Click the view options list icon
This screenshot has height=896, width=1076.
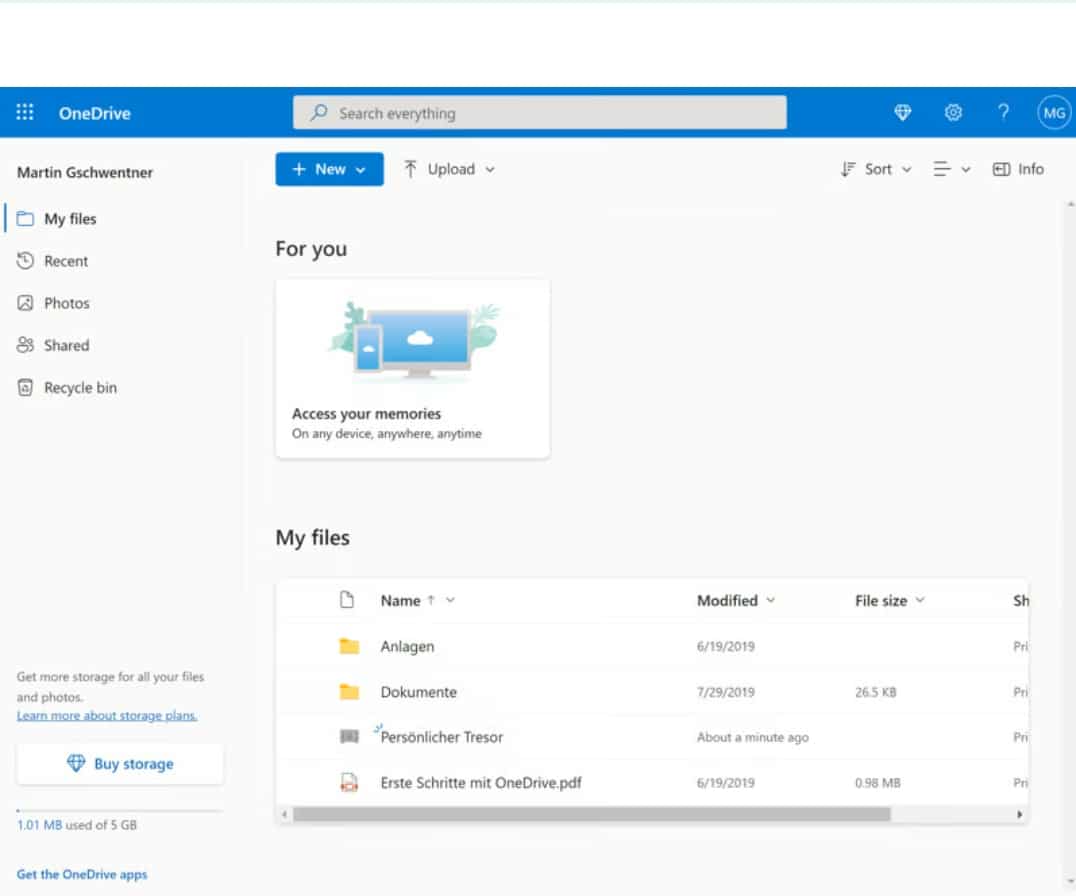pyautogui.click(x=942, y=169)
